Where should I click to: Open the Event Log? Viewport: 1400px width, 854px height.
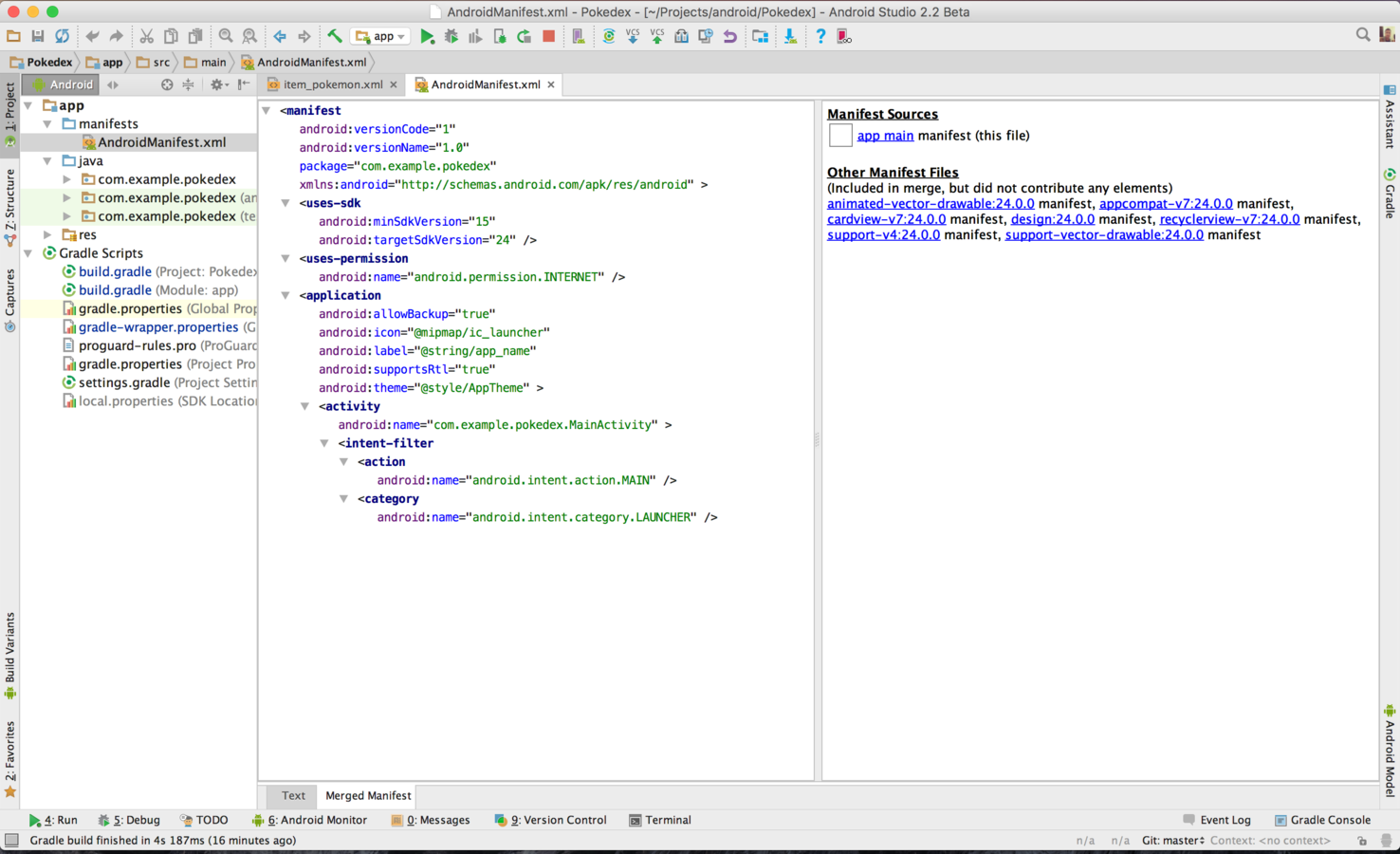tap(1217, 820)
